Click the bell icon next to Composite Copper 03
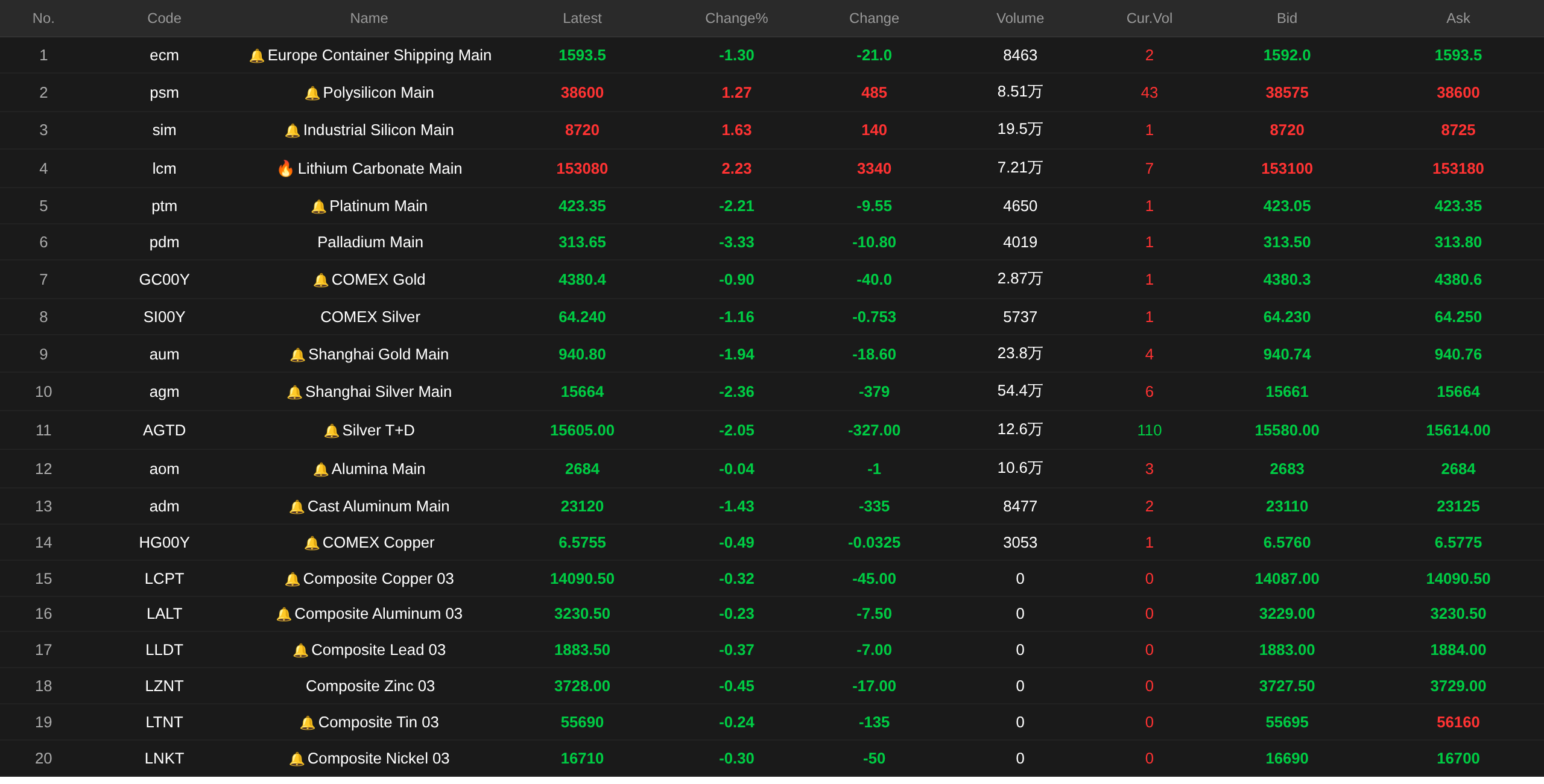Screen dimensions: 1544x784 pyautogui.click(x=292, y=579)
